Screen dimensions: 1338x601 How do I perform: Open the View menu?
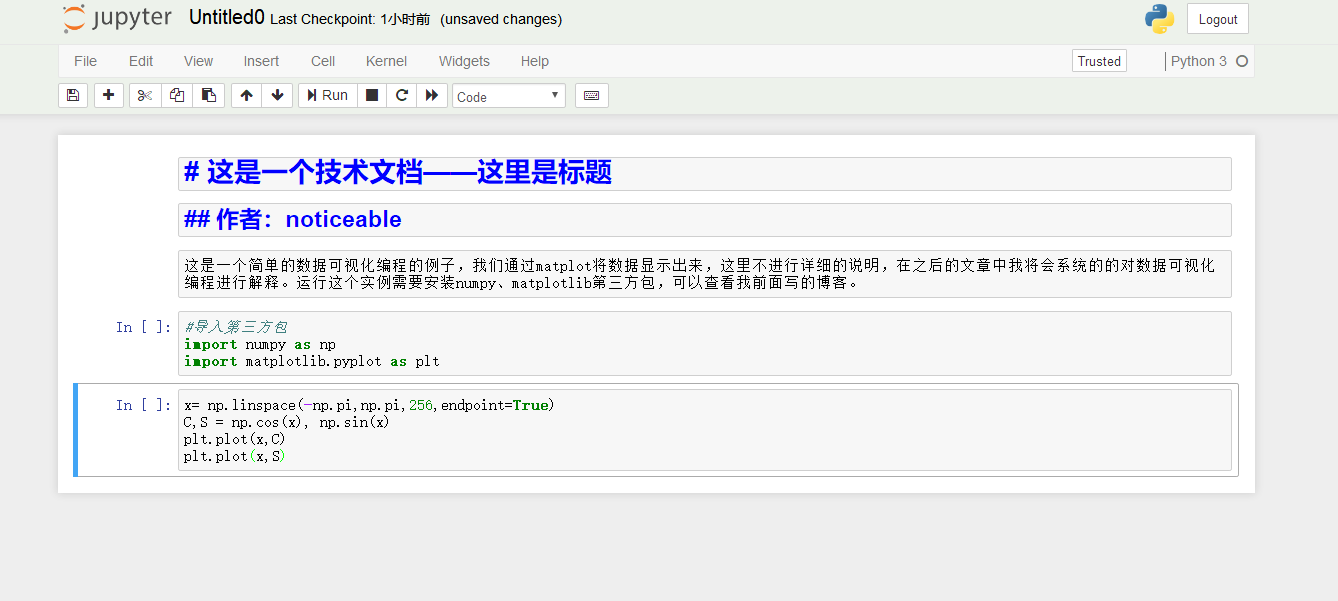199,61
